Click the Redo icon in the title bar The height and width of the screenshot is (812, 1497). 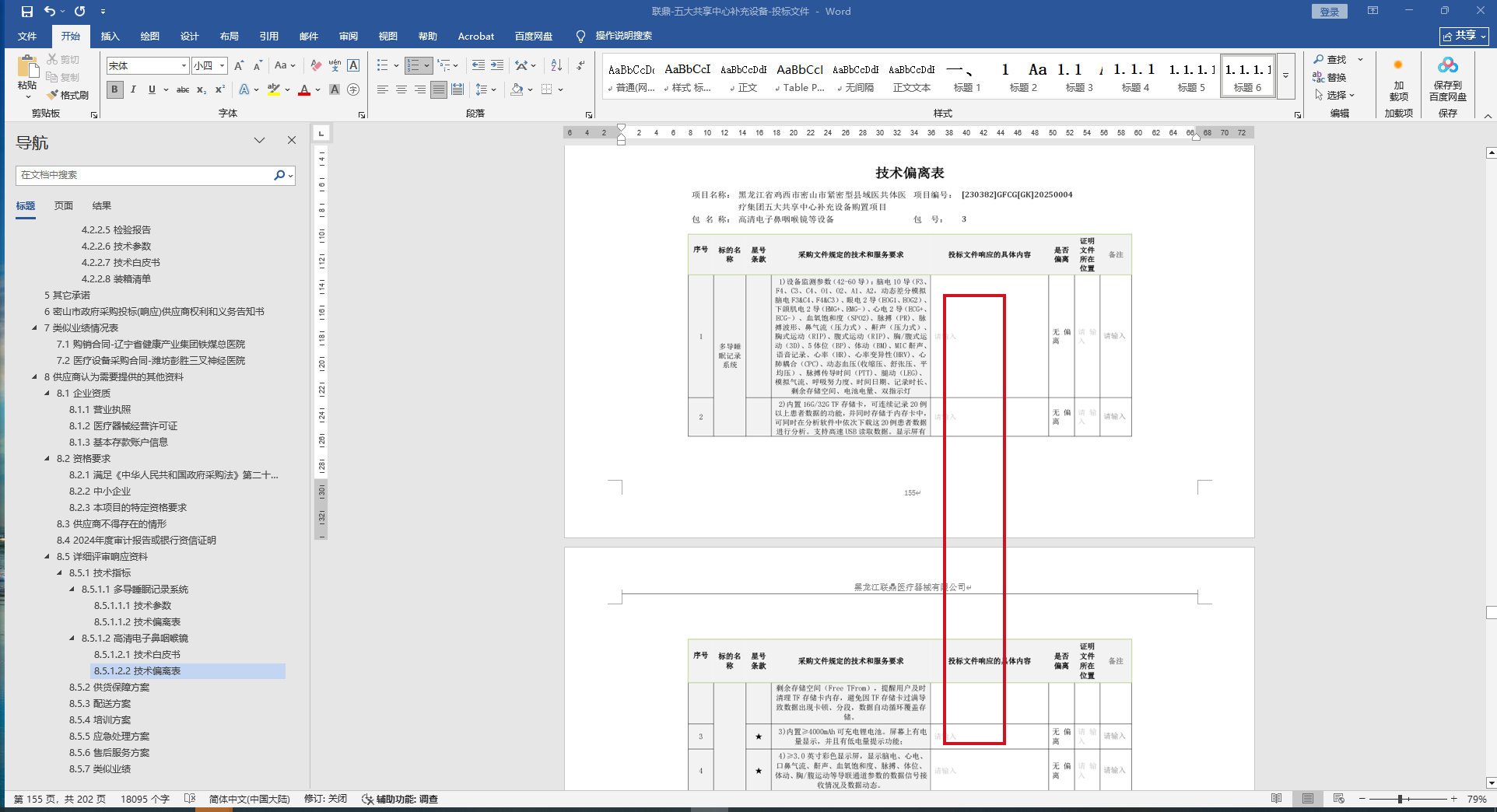coord(79,12)
